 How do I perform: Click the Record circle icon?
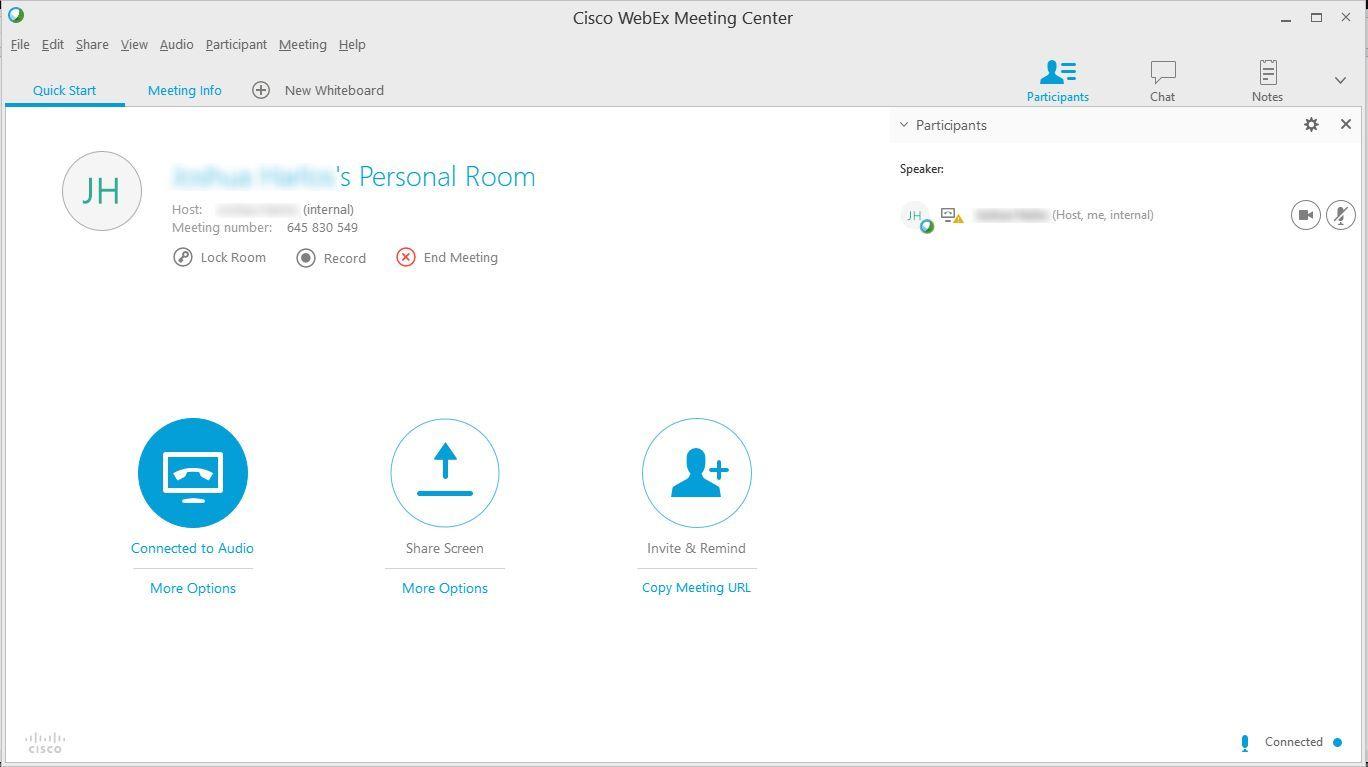click(x=306, y=258)
